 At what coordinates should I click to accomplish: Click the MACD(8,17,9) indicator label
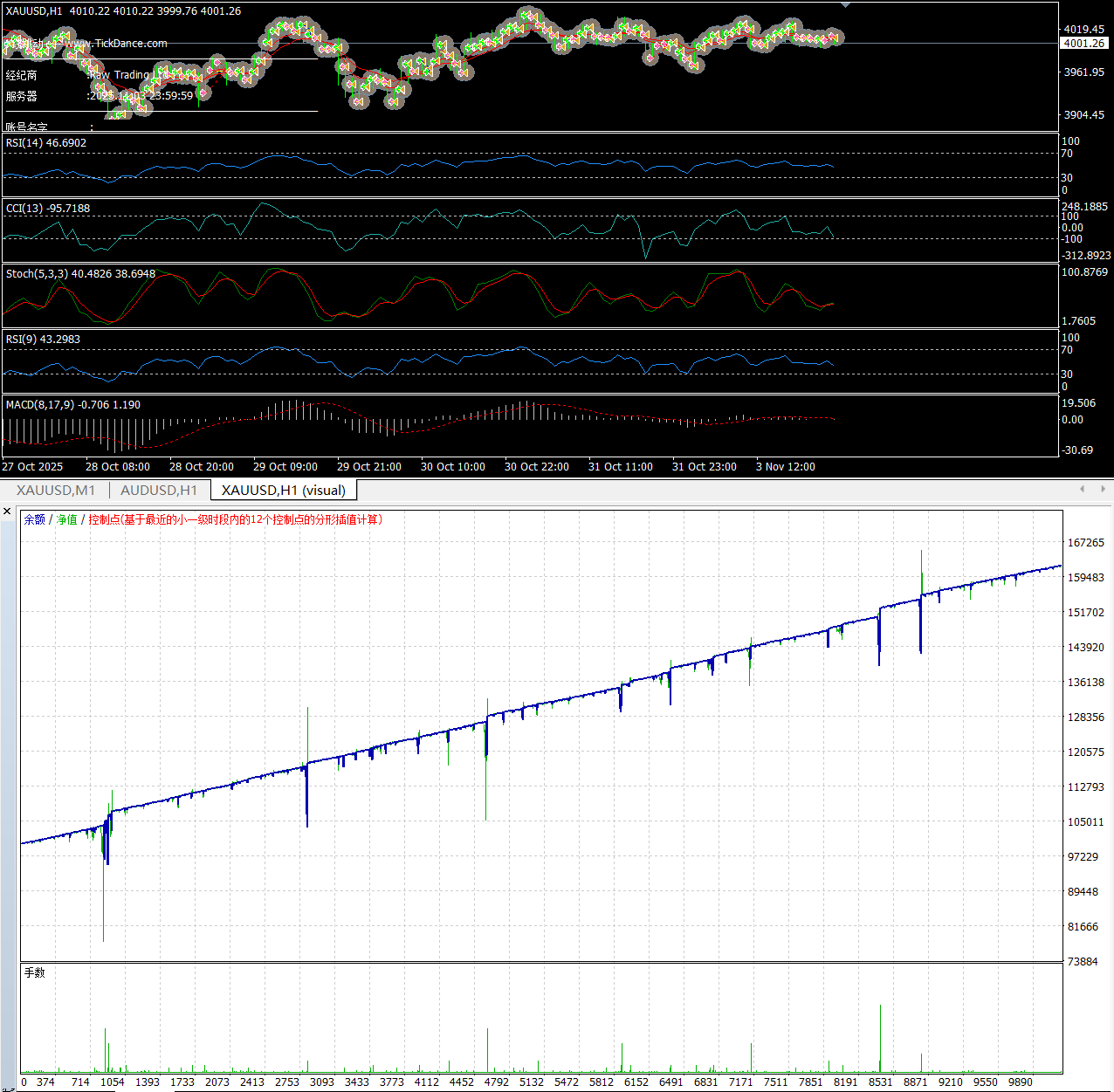click(72, 405)
